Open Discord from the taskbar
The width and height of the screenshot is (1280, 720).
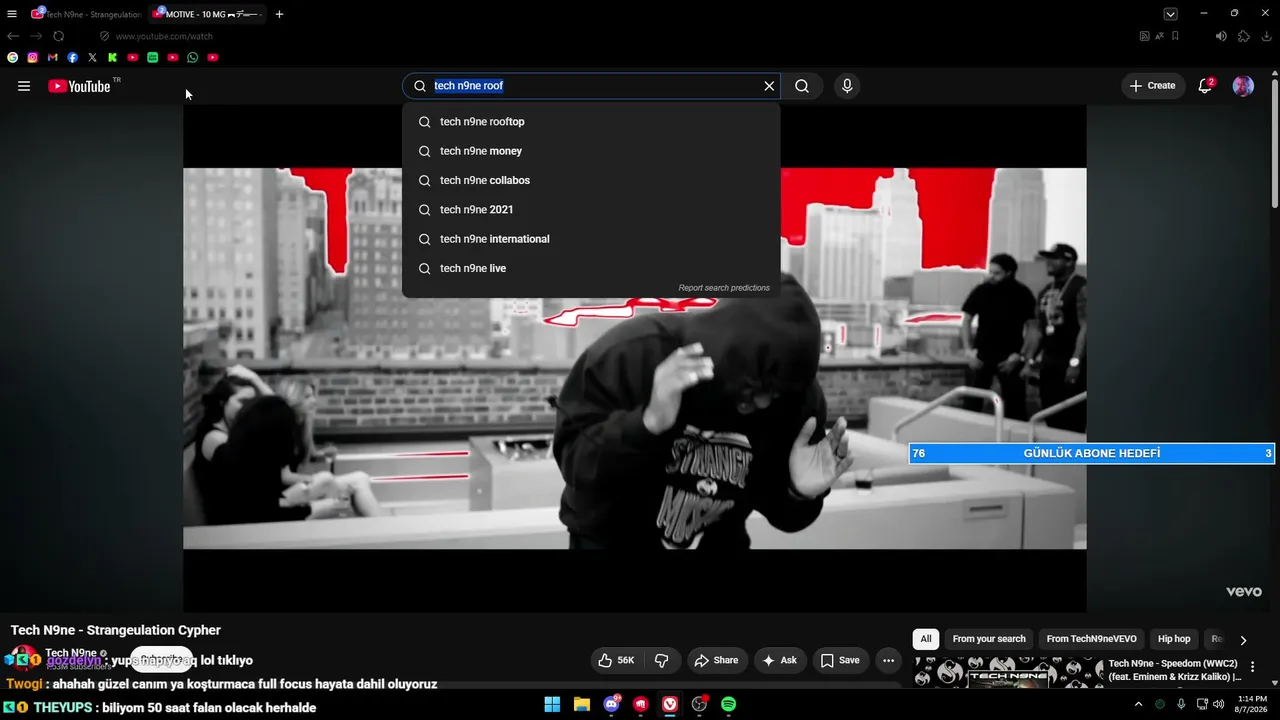point(611,705)
